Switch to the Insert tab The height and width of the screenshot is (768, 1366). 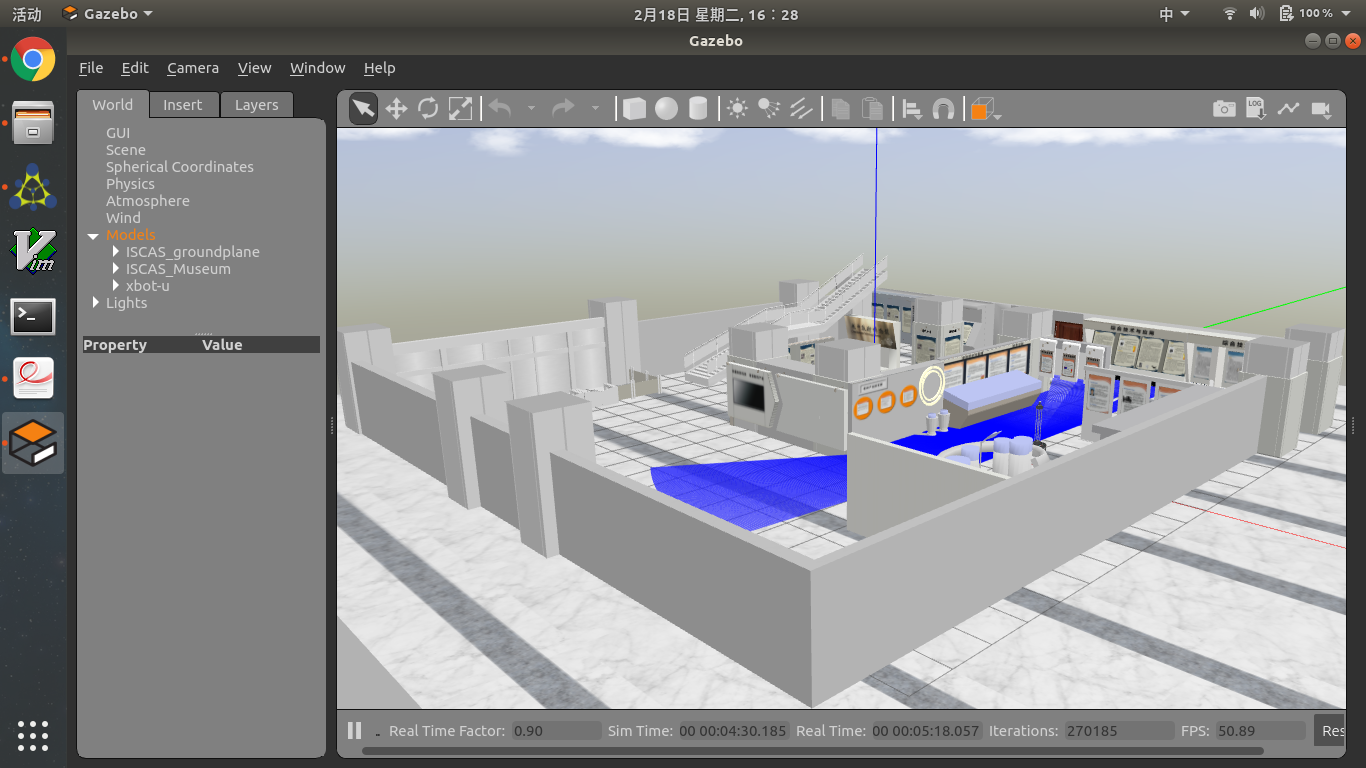click(x=184, y=104)
